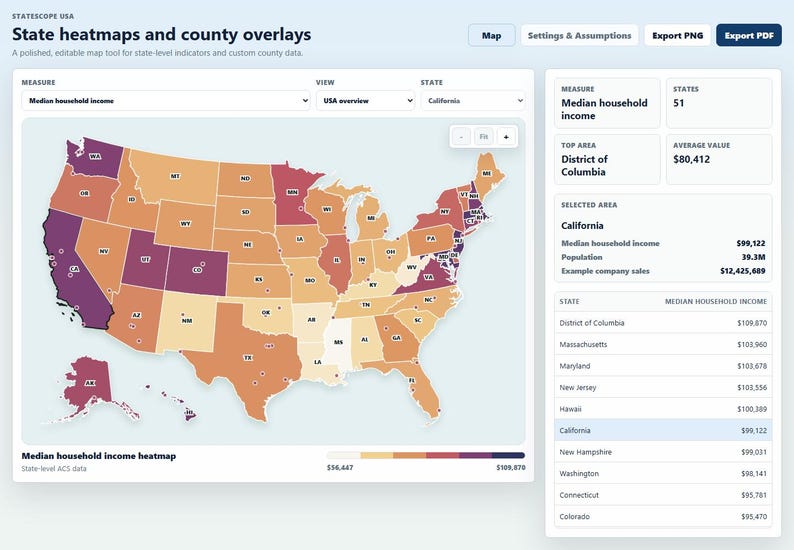Click the States count 51 card
The image size is (794, 550).
coord(719,103)
